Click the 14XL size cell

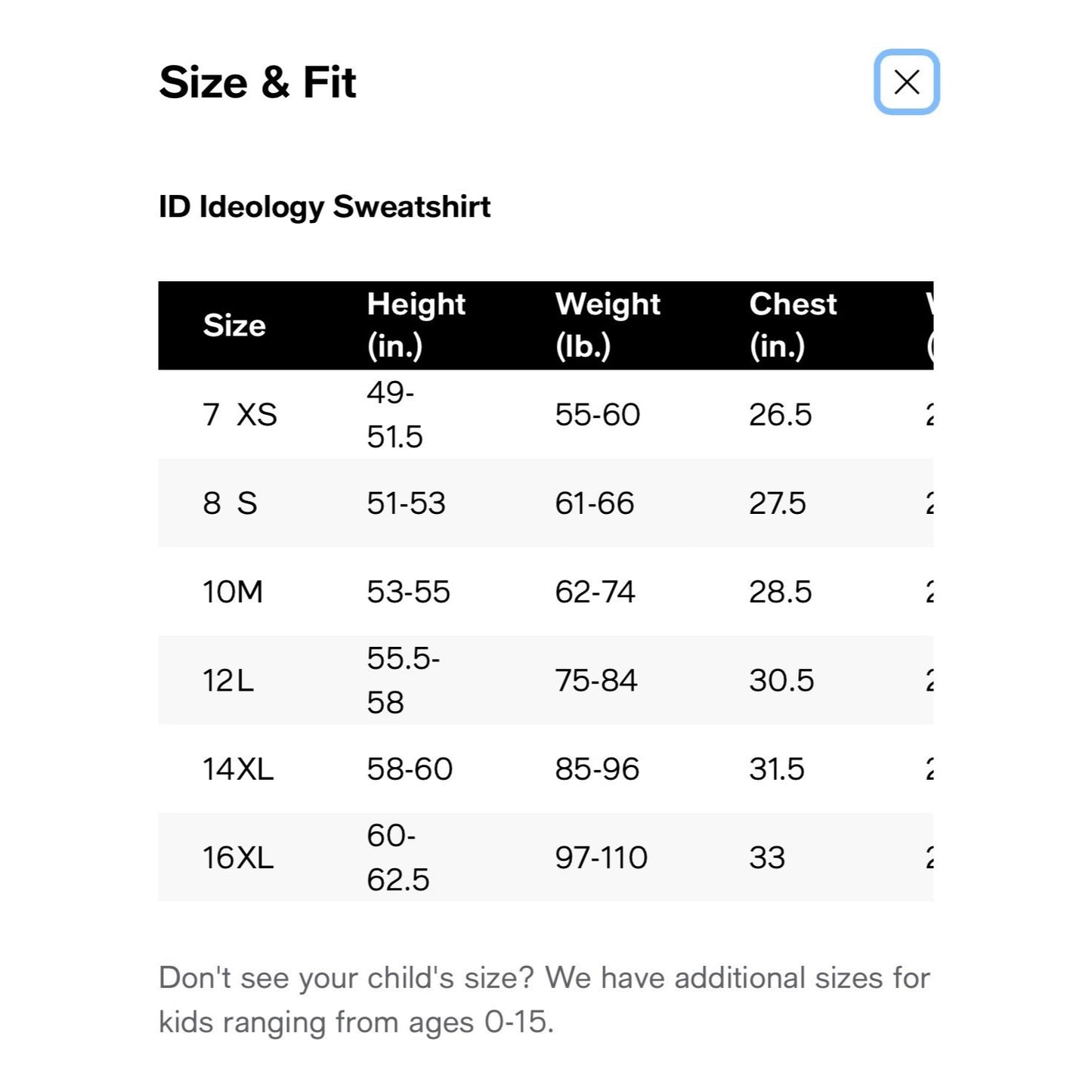click(238, 769)
